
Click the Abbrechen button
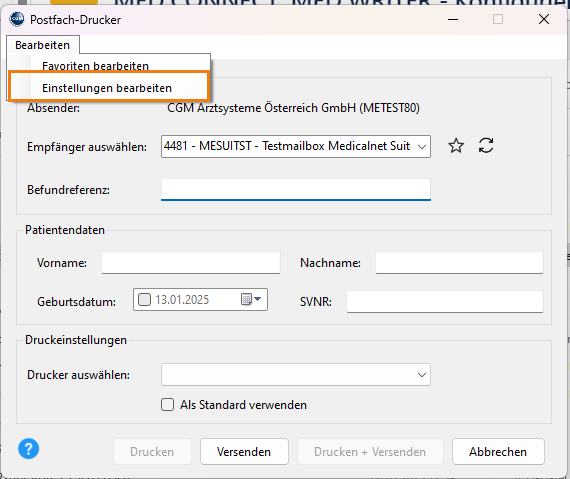(x=498, y=451)
